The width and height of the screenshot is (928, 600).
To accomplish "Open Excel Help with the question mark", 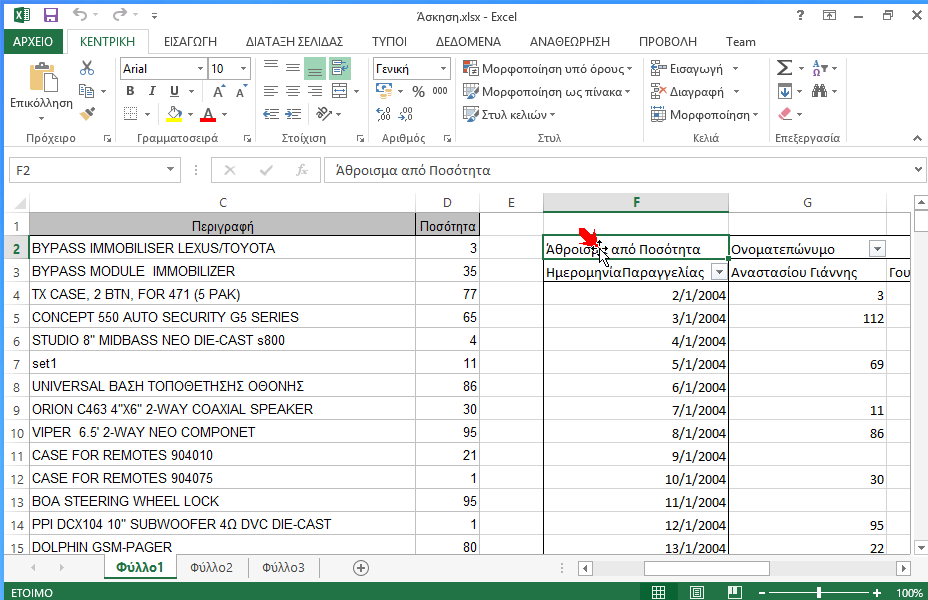I will (x=800, y=16).
